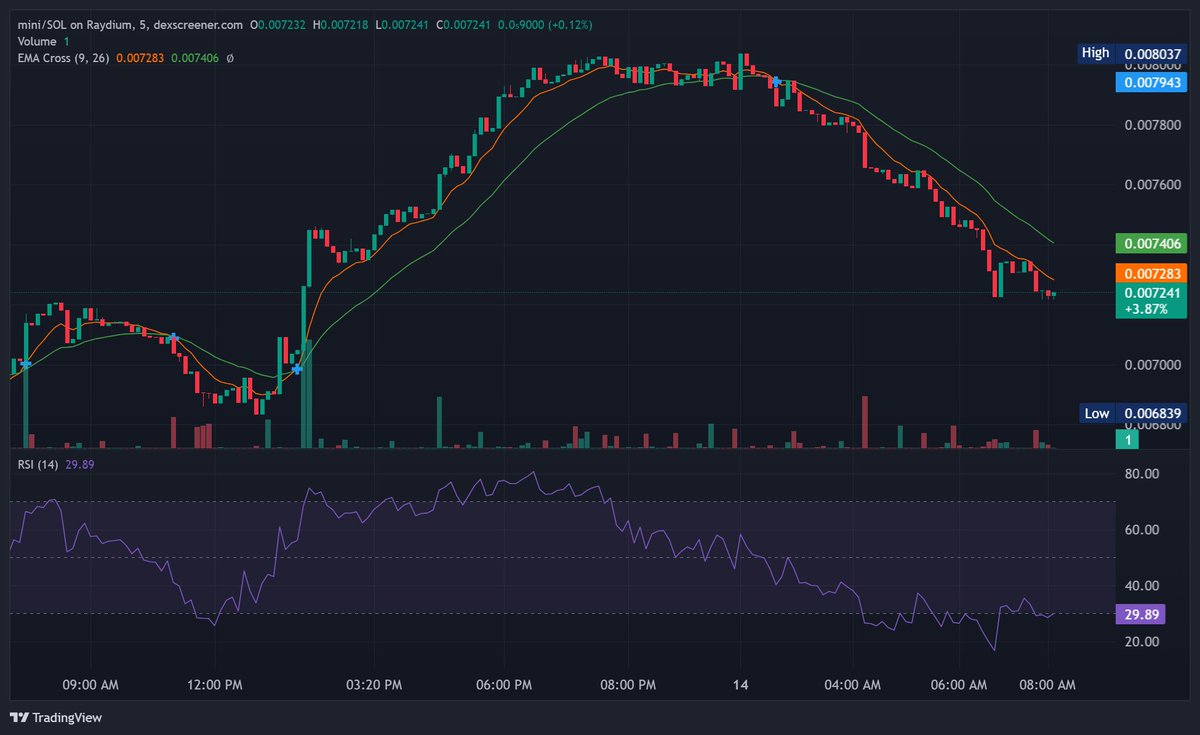Select the green 0.007406 EMA price tag
Image resolution: width=1200 pixels, height=735 pixels.
[1151, 243]
